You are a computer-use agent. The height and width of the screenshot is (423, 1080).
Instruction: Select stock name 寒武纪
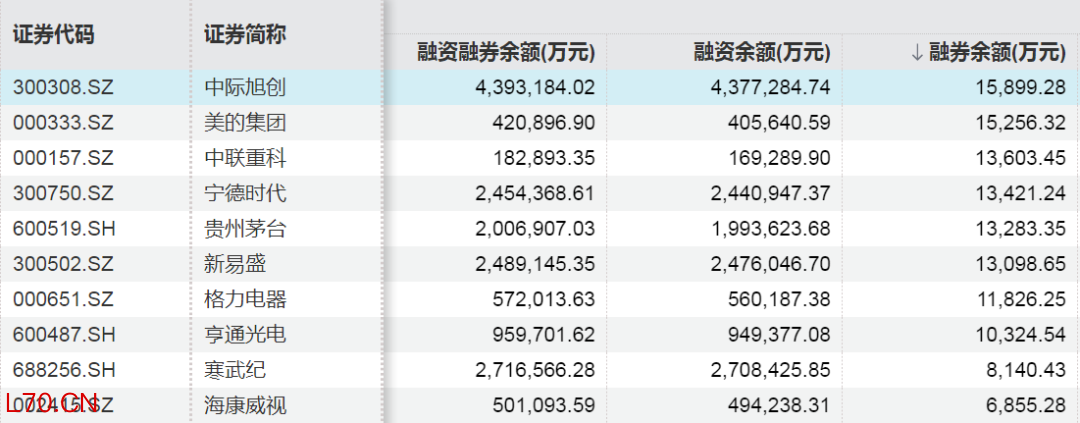(235, 370)
